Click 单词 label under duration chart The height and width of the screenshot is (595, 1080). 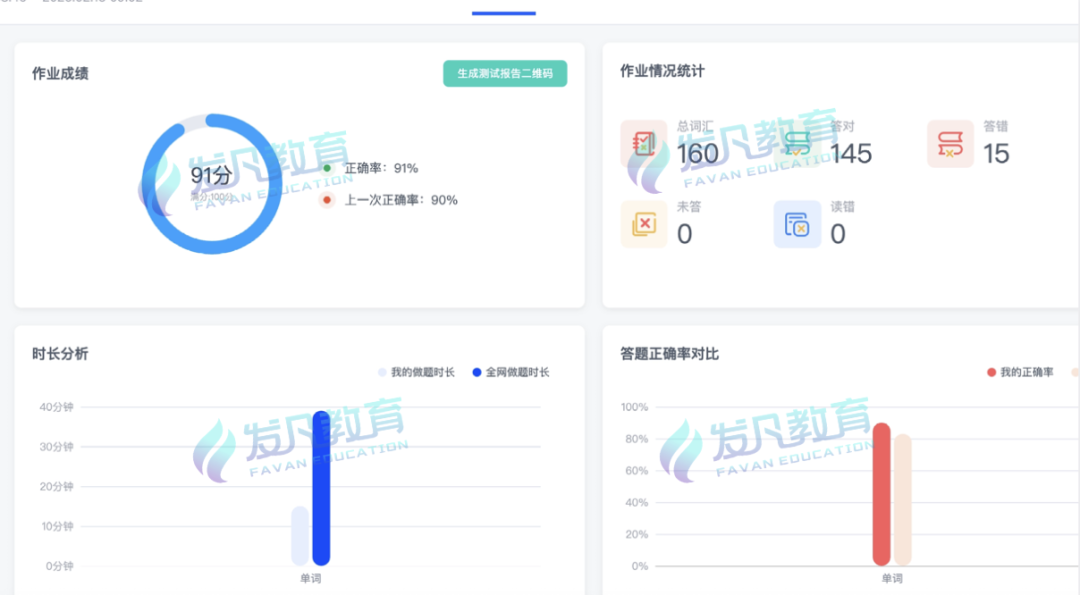pos(311,578)
